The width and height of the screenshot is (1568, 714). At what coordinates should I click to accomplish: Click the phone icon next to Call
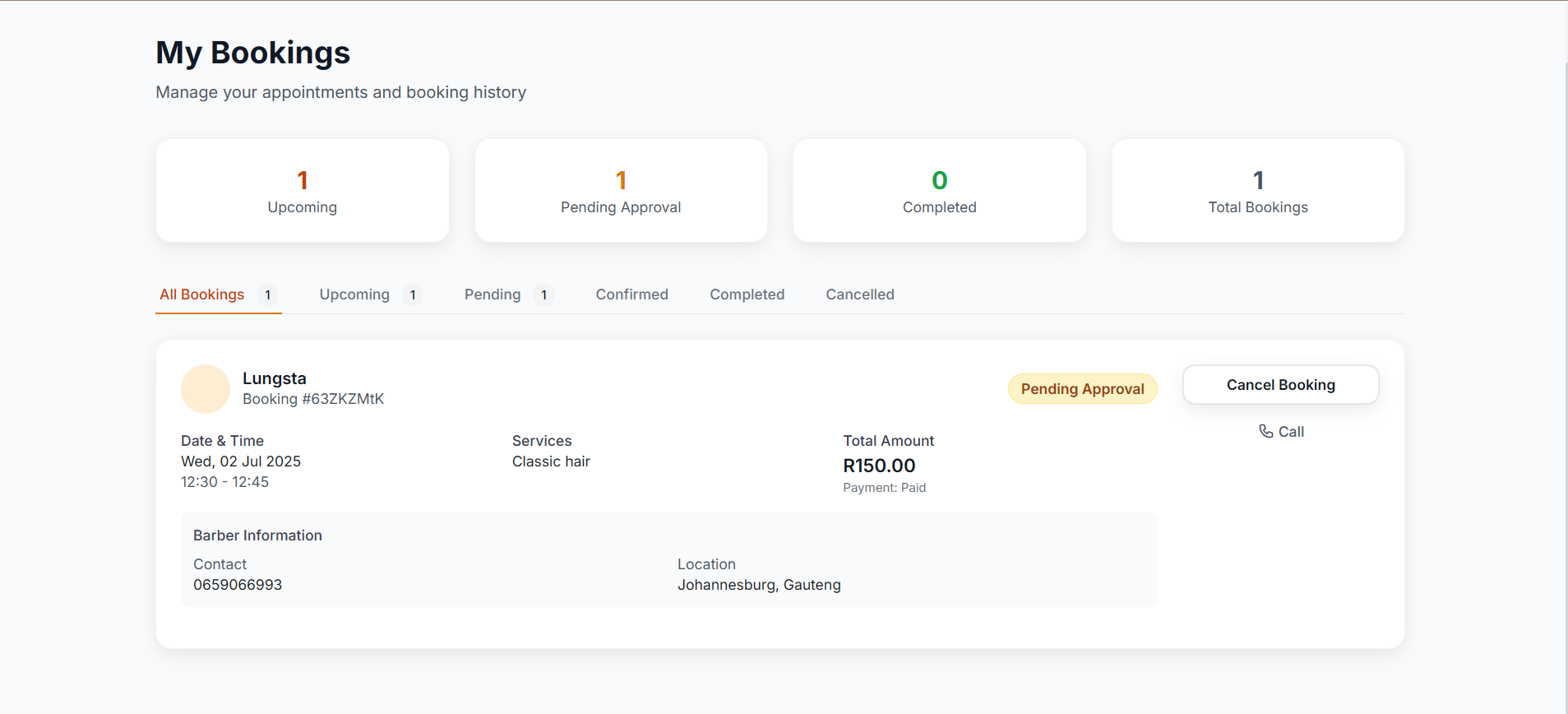coord(1265,431)
